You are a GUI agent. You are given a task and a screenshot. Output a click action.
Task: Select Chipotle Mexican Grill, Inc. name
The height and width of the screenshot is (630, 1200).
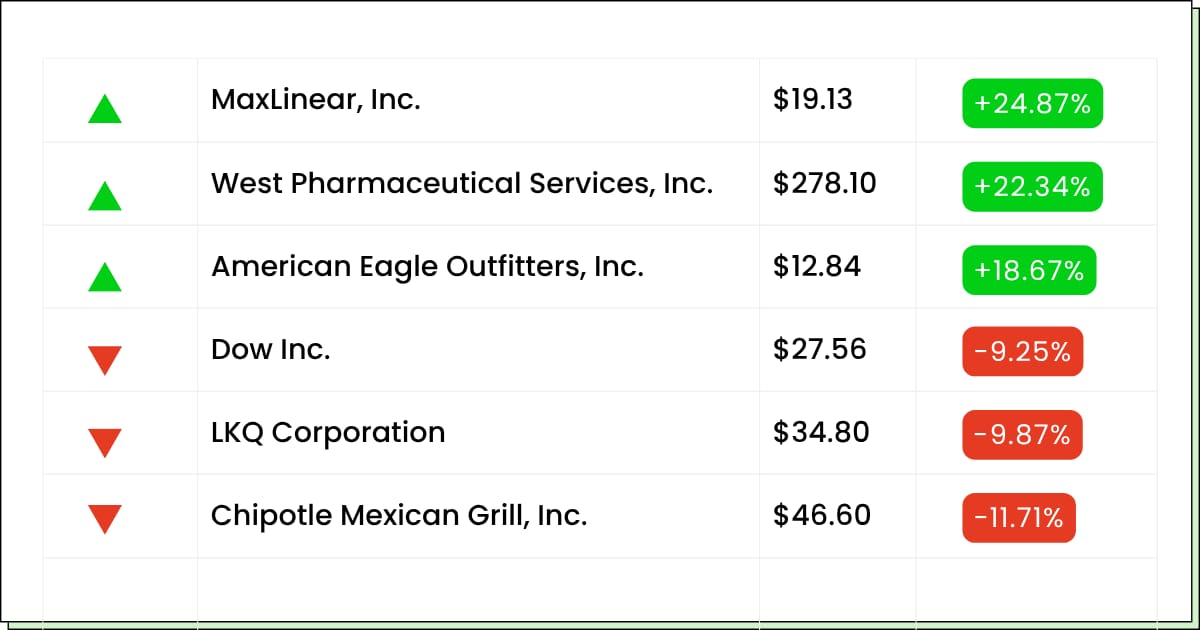(399, 516)
